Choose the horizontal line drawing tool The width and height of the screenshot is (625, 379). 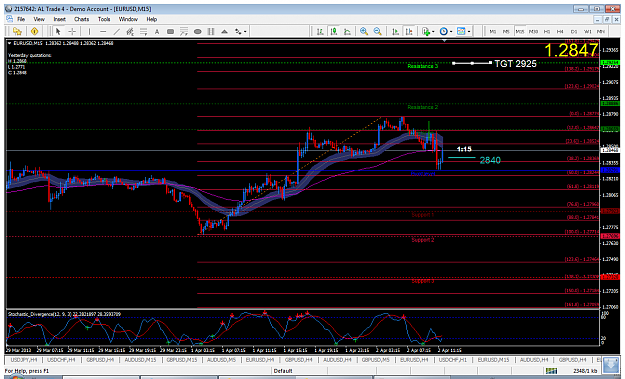103,31
